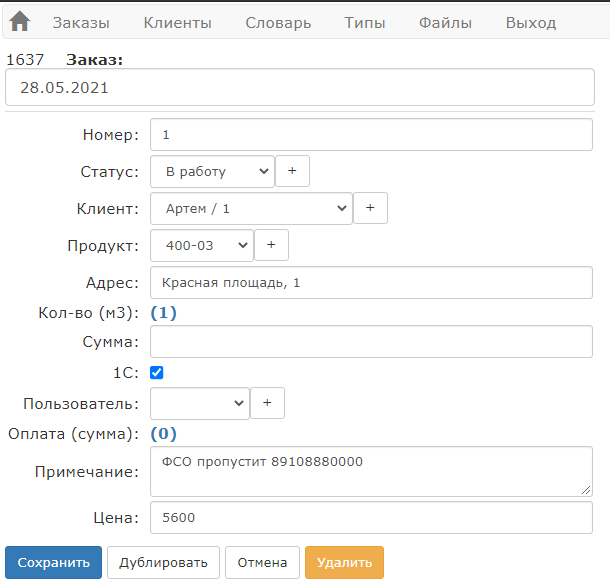This screenshot has height=586, width=610.
Task: Open the quantity link (1)
Action: tap(163, 312)
